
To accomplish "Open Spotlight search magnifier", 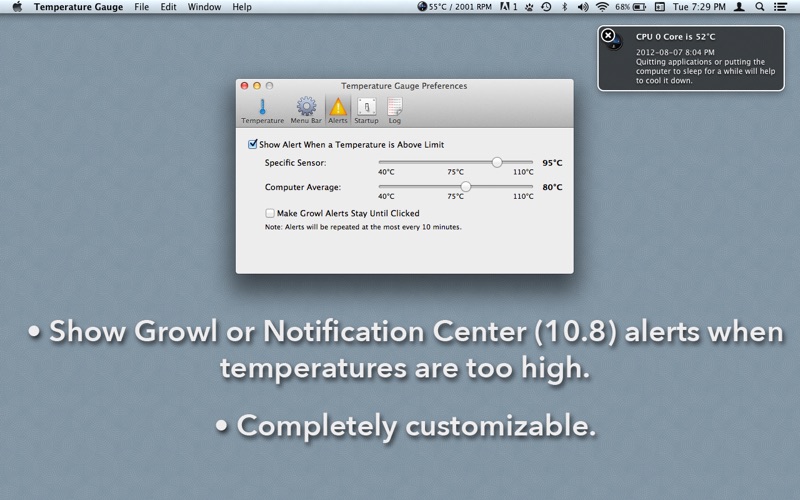I will 760,7.
